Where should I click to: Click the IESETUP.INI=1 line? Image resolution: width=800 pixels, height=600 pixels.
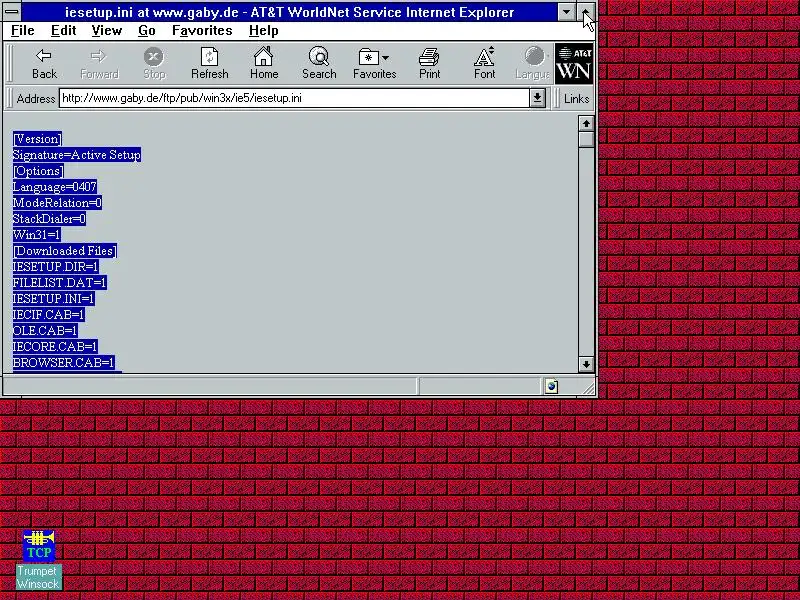[x=54, y=298]
